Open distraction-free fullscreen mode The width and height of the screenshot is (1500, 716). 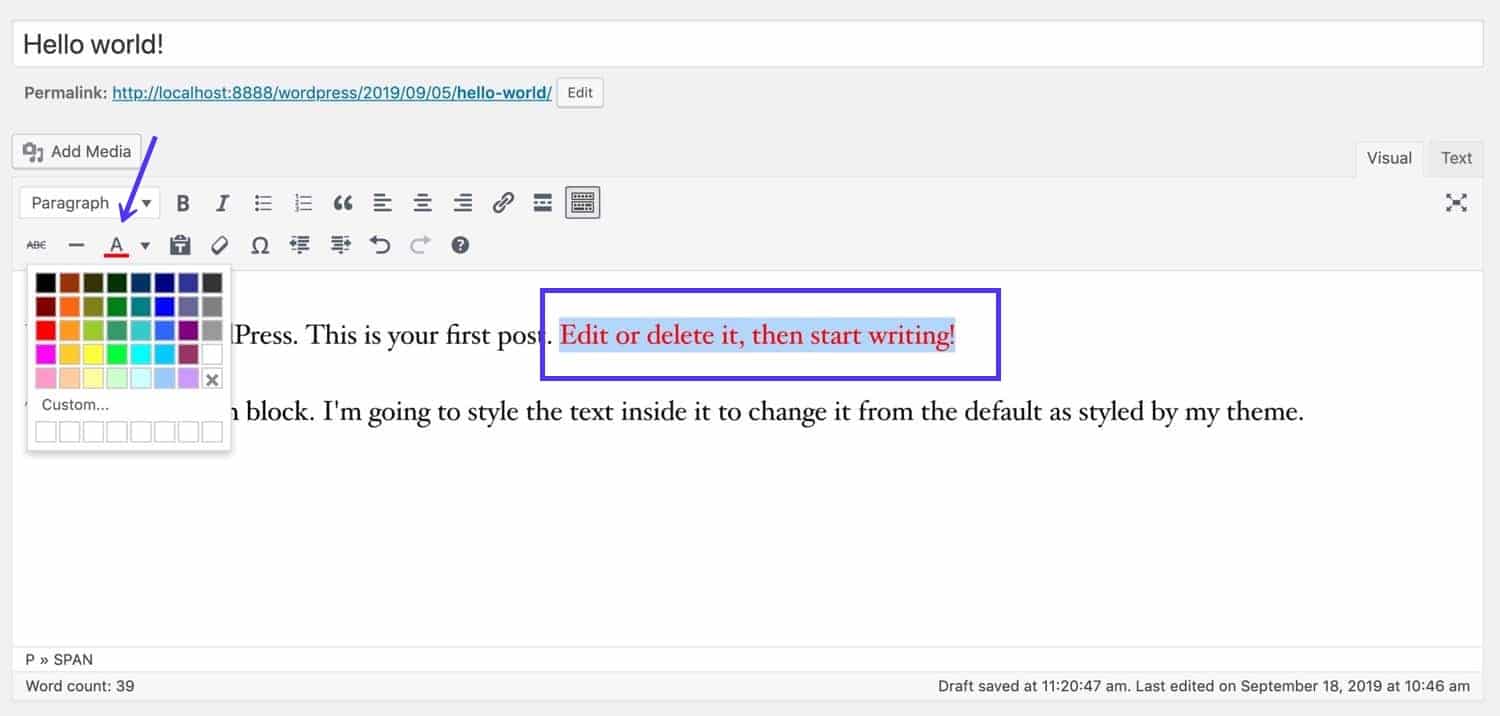click(1456, 202)
